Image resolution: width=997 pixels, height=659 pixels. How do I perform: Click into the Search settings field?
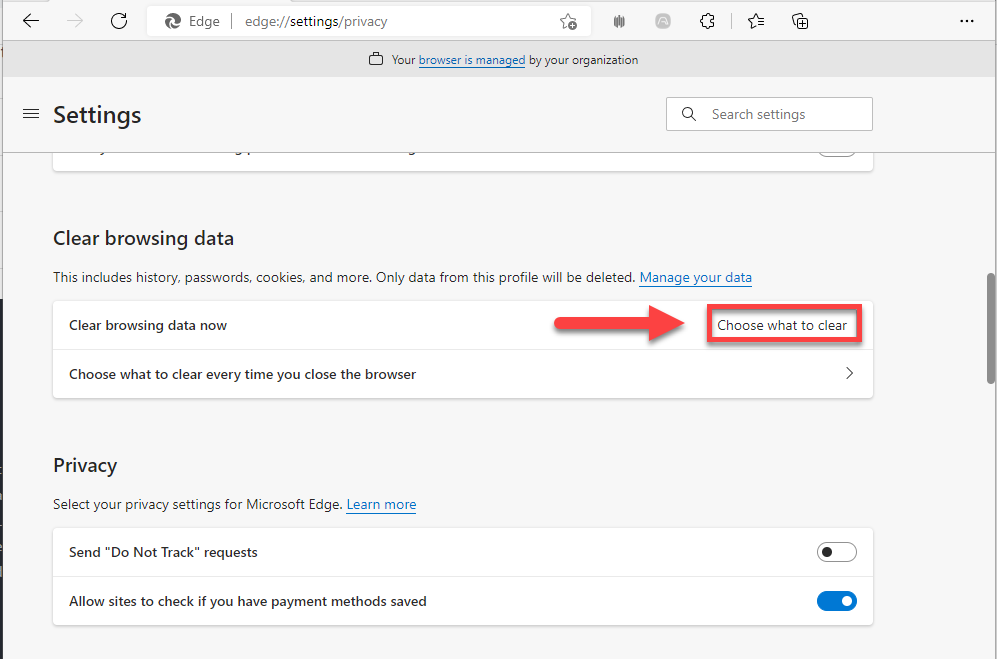[780, 114]
